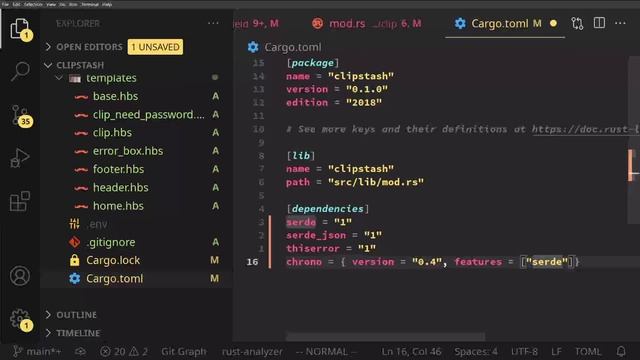Click the templates folder icon
Image resolution: width=640 pixels, height=360 pixels.
pos(75,78)
